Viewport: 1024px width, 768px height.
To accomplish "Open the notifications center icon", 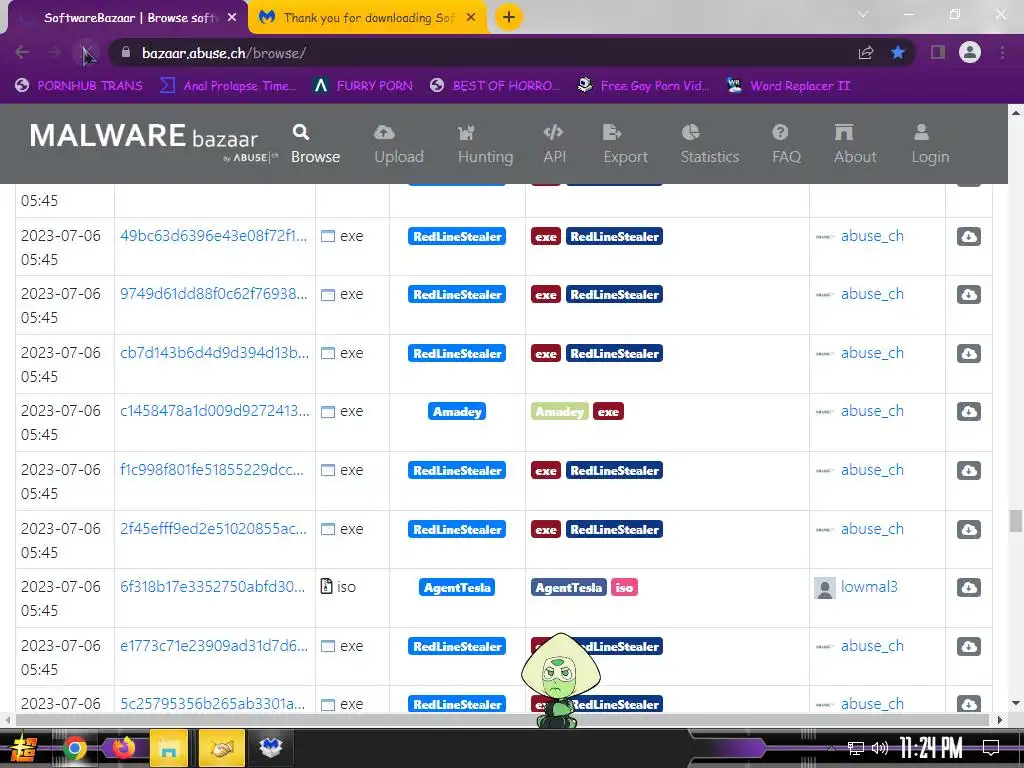I will (x=991, y=748).
